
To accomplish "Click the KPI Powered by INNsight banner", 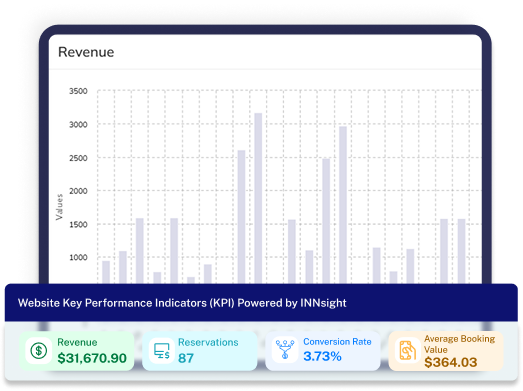I will (261, 303).
